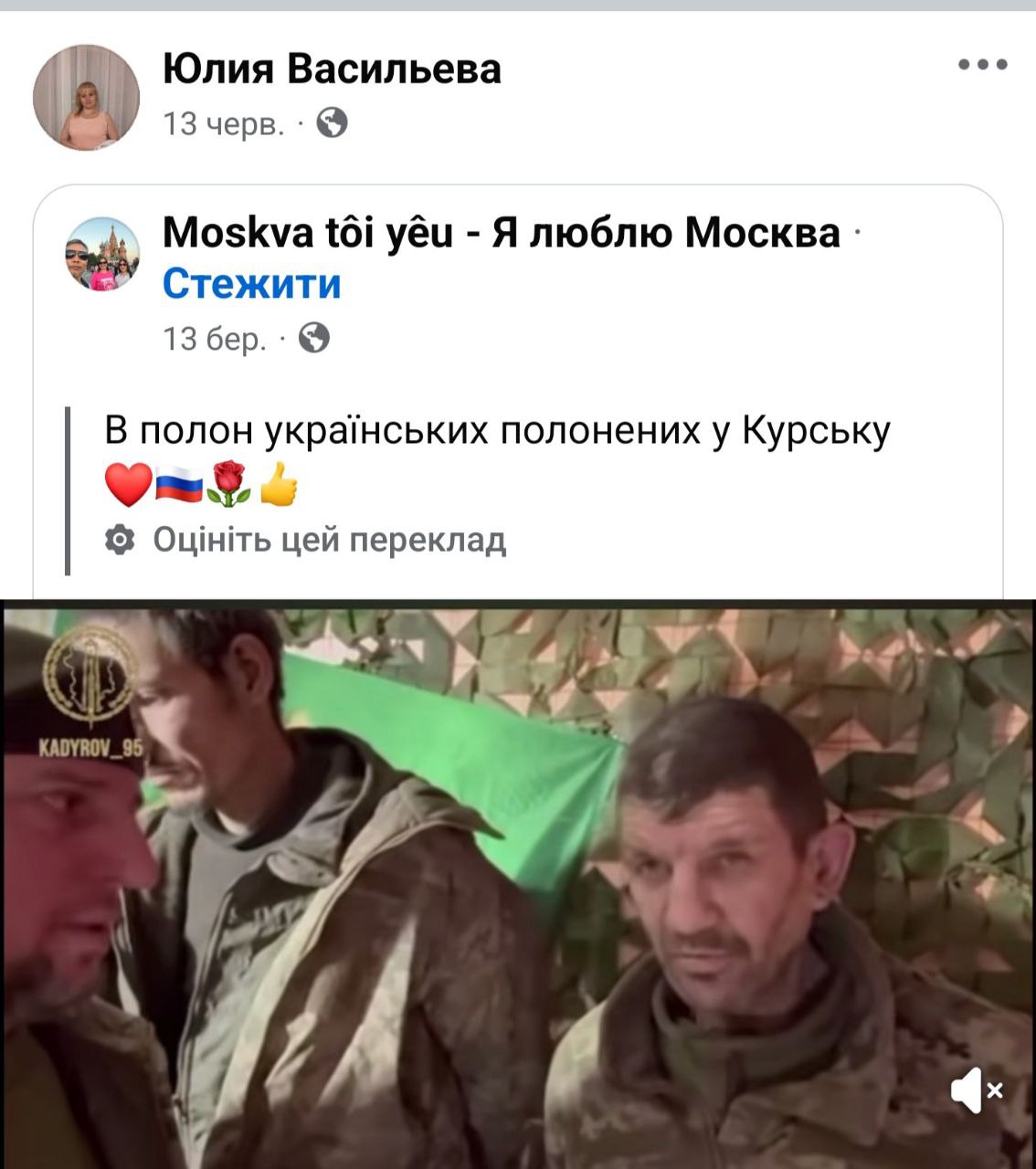Image resolution: width=1036 pixels, height=1169 pixels.
Task: Open the Юлия Васильева profile name link
Action: pos(333,68)
